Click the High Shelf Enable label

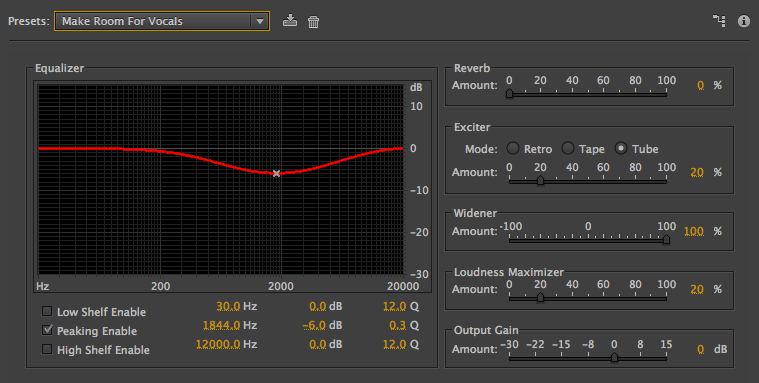click(103, 350)
